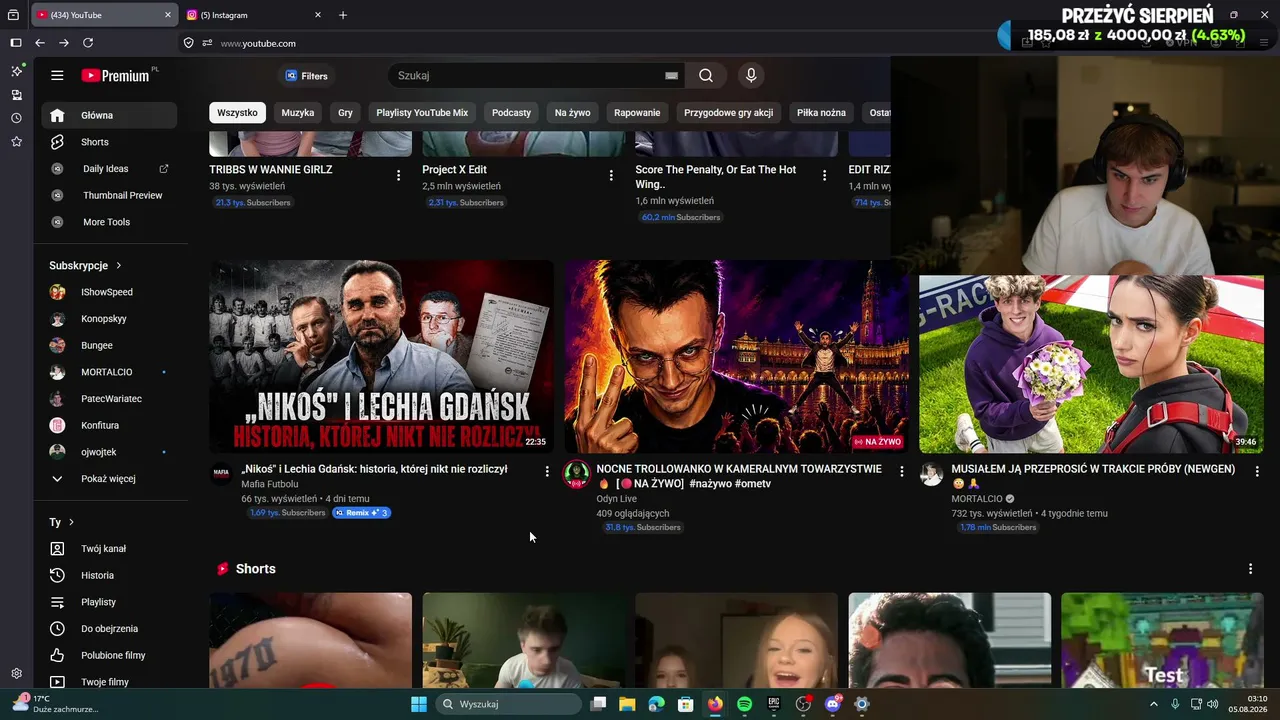Open More Tools in the sidebar

point(109,222)
